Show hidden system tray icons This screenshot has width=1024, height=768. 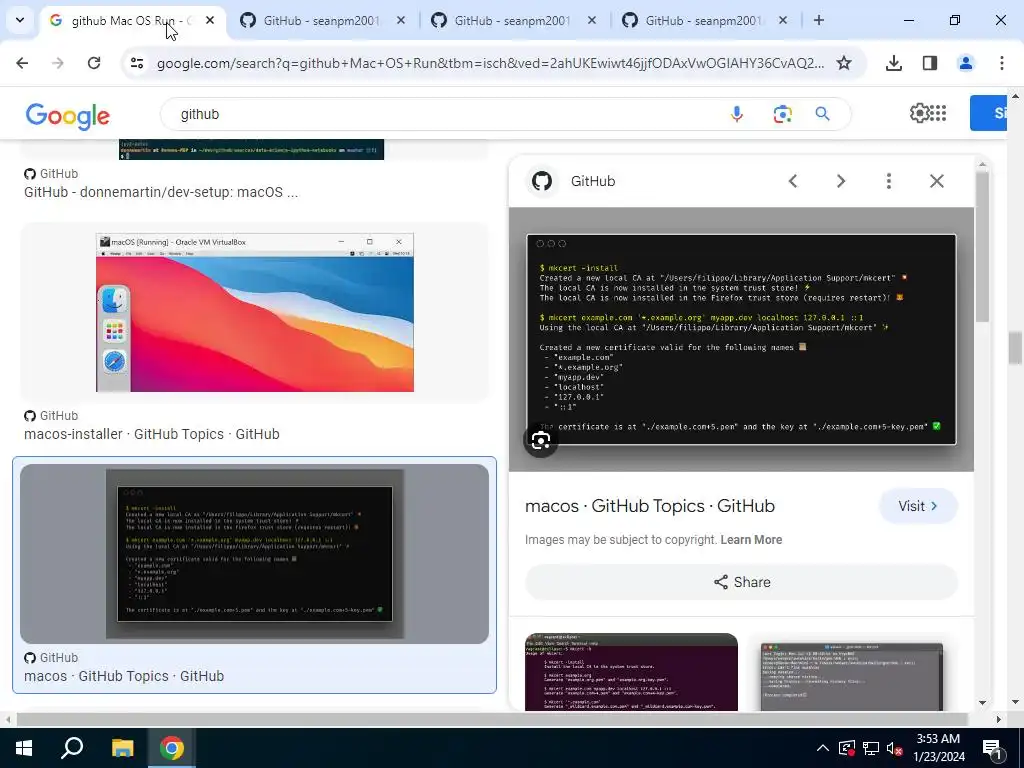tap(823, 748)
